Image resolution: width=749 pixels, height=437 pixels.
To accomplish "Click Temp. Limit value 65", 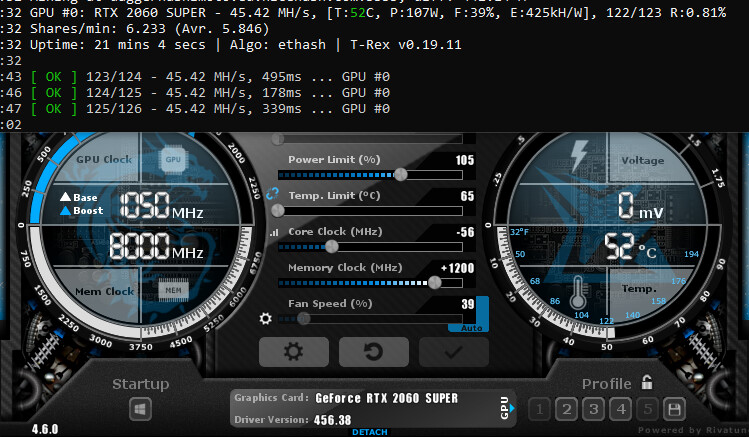I will 467,196.
